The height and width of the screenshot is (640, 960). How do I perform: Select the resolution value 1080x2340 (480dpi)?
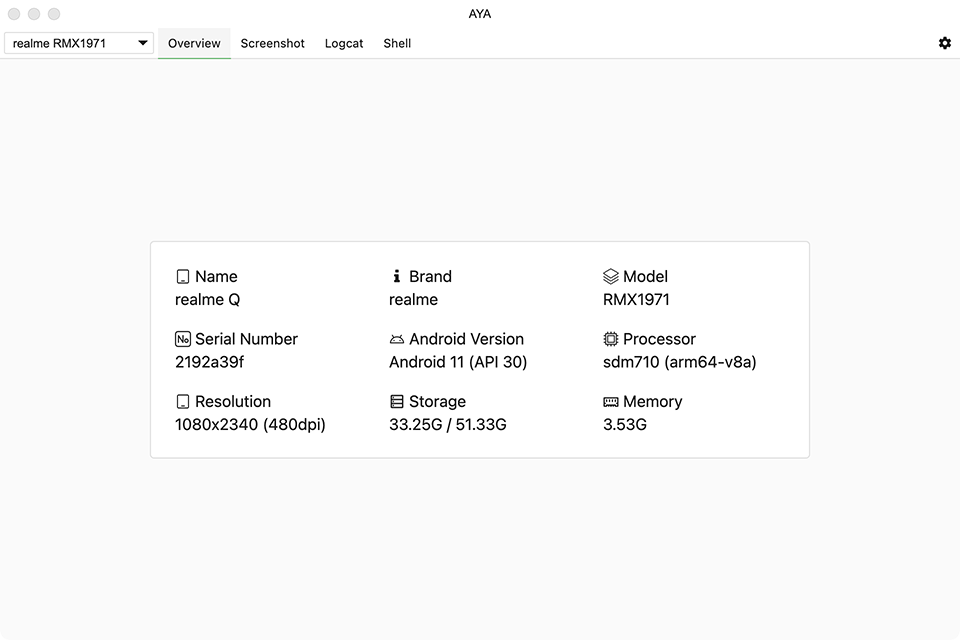coord(250,425)
